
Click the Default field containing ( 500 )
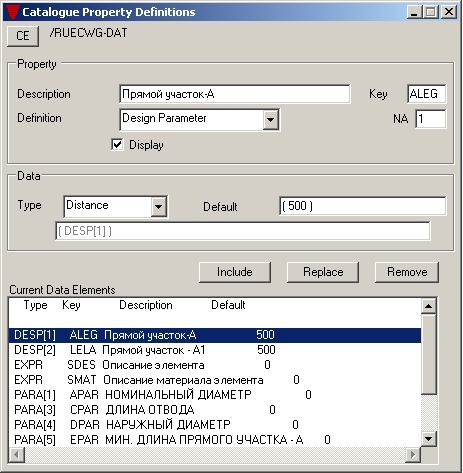tap(363, 206)
